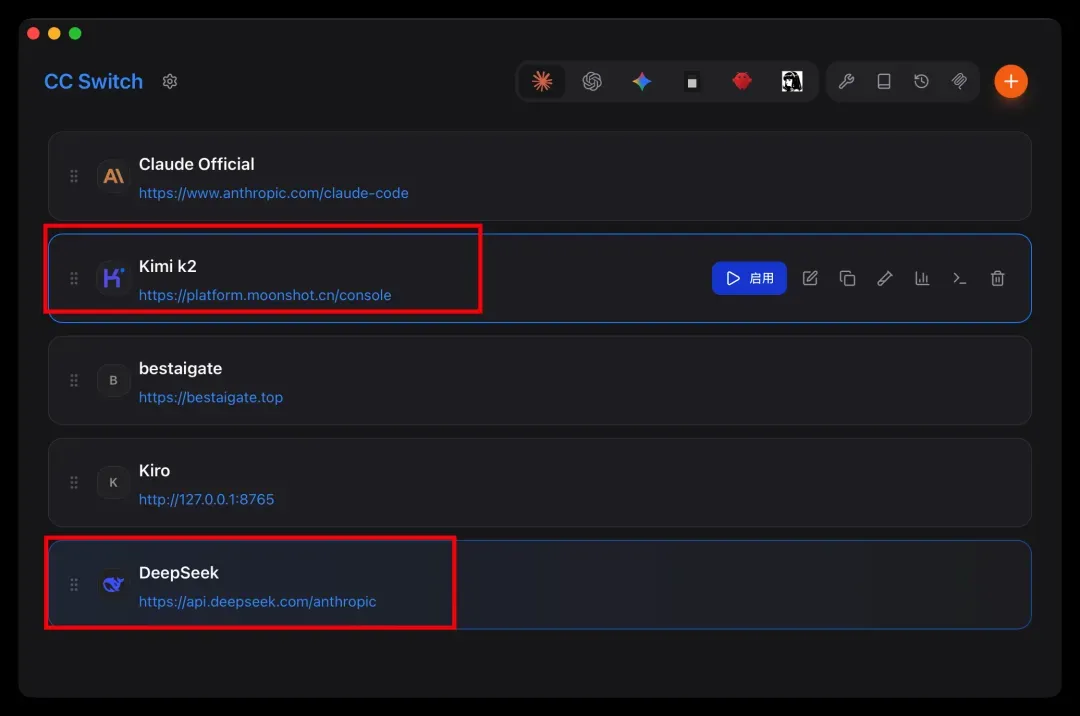Open the paperclip icon in toolbar
This screenshot has width=1080, height=716.
(x=959, y=81)
